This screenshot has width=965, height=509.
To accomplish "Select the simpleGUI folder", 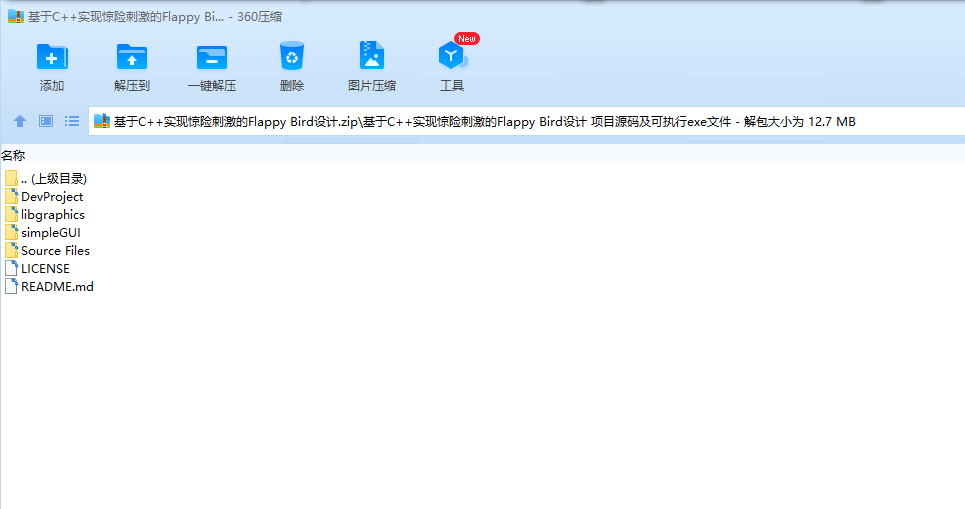I will click(42, 232).
